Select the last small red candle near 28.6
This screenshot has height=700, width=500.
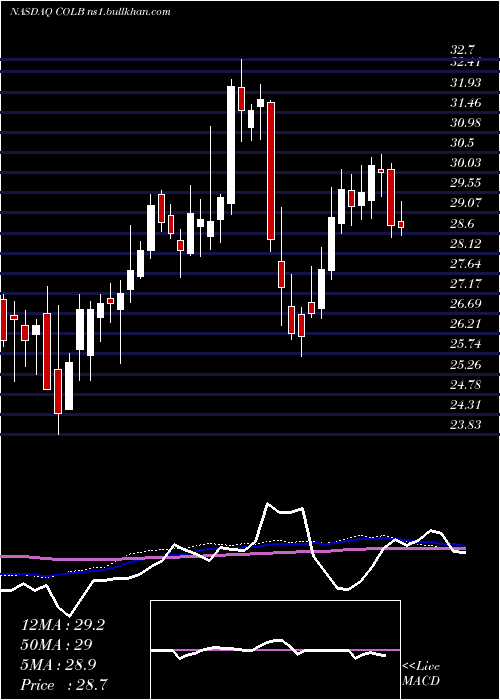pyautogui.click(x=401, y=224)
